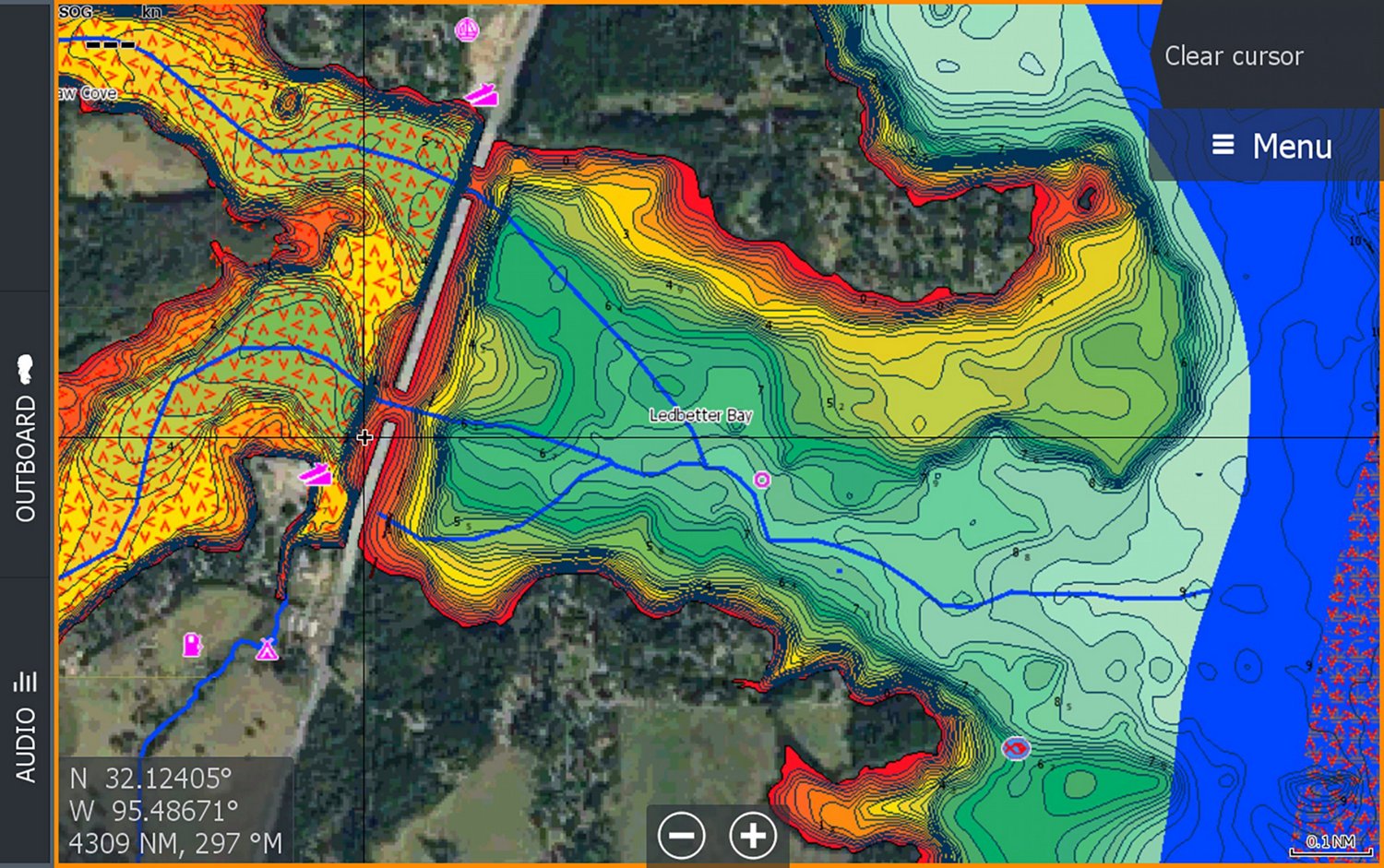
Task: Tap the 0.1NM scale bar
Action: [1330, 844]
